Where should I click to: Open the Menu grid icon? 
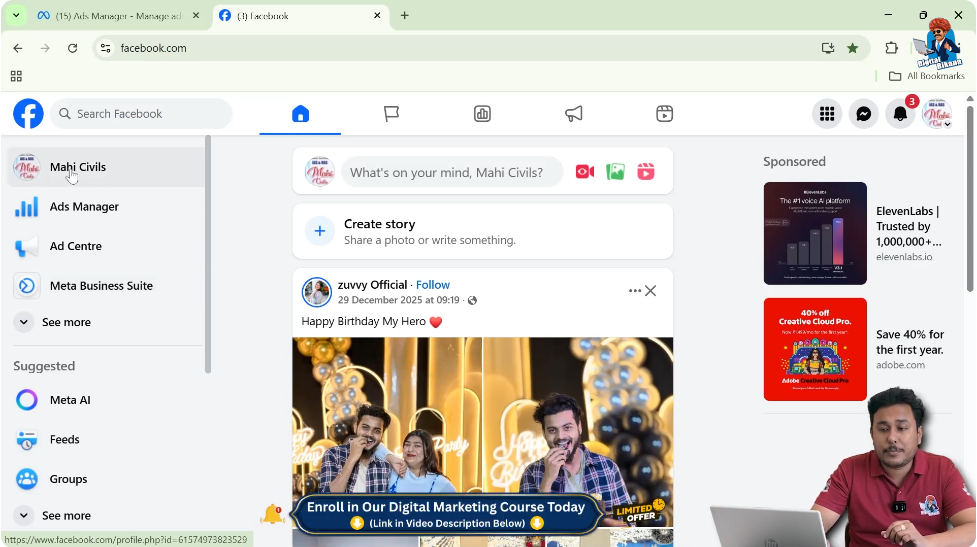pyautogui.click(x=827, y=113)
